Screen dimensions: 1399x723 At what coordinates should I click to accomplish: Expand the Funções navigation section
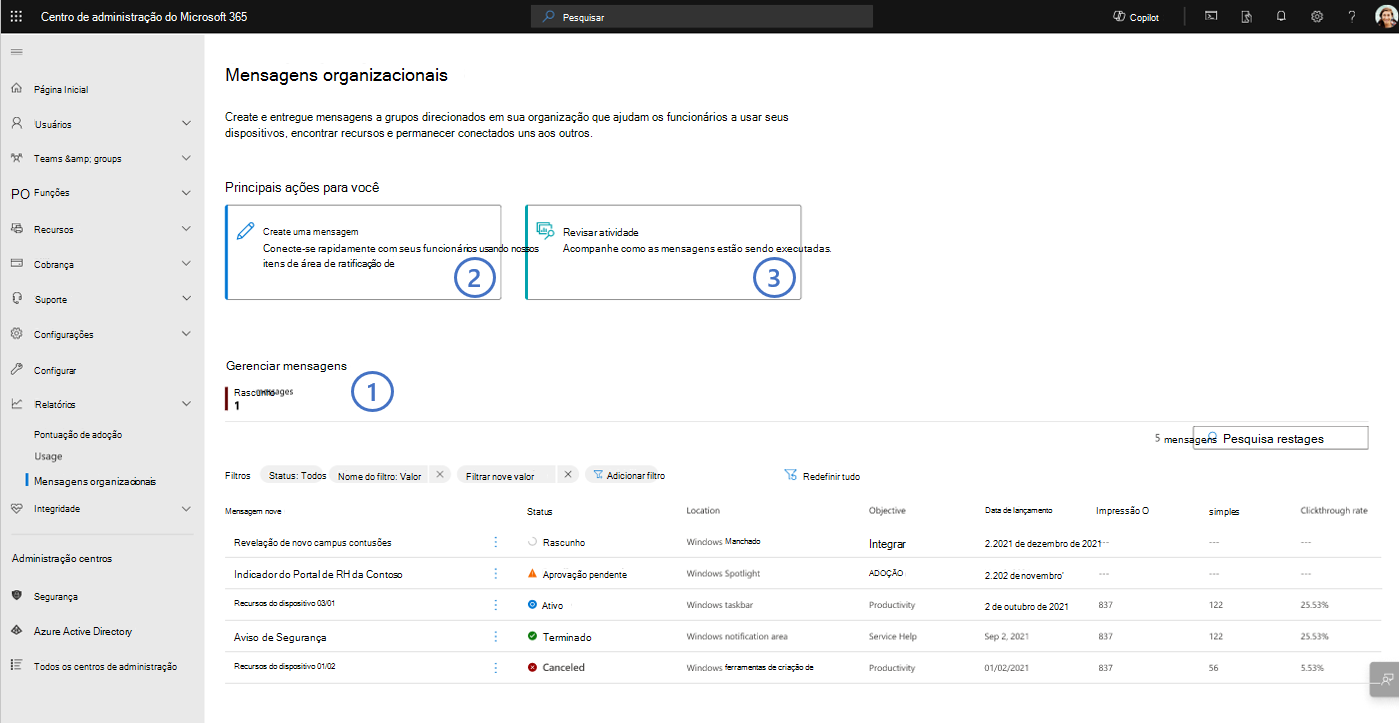pyautogui.click(x=186, y=193)
